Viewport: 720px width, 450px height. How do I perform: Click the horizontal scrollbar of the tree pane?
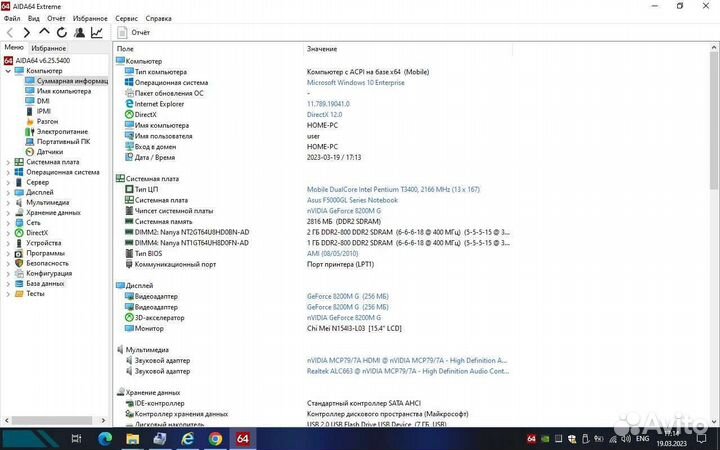(x=51, y=420)
